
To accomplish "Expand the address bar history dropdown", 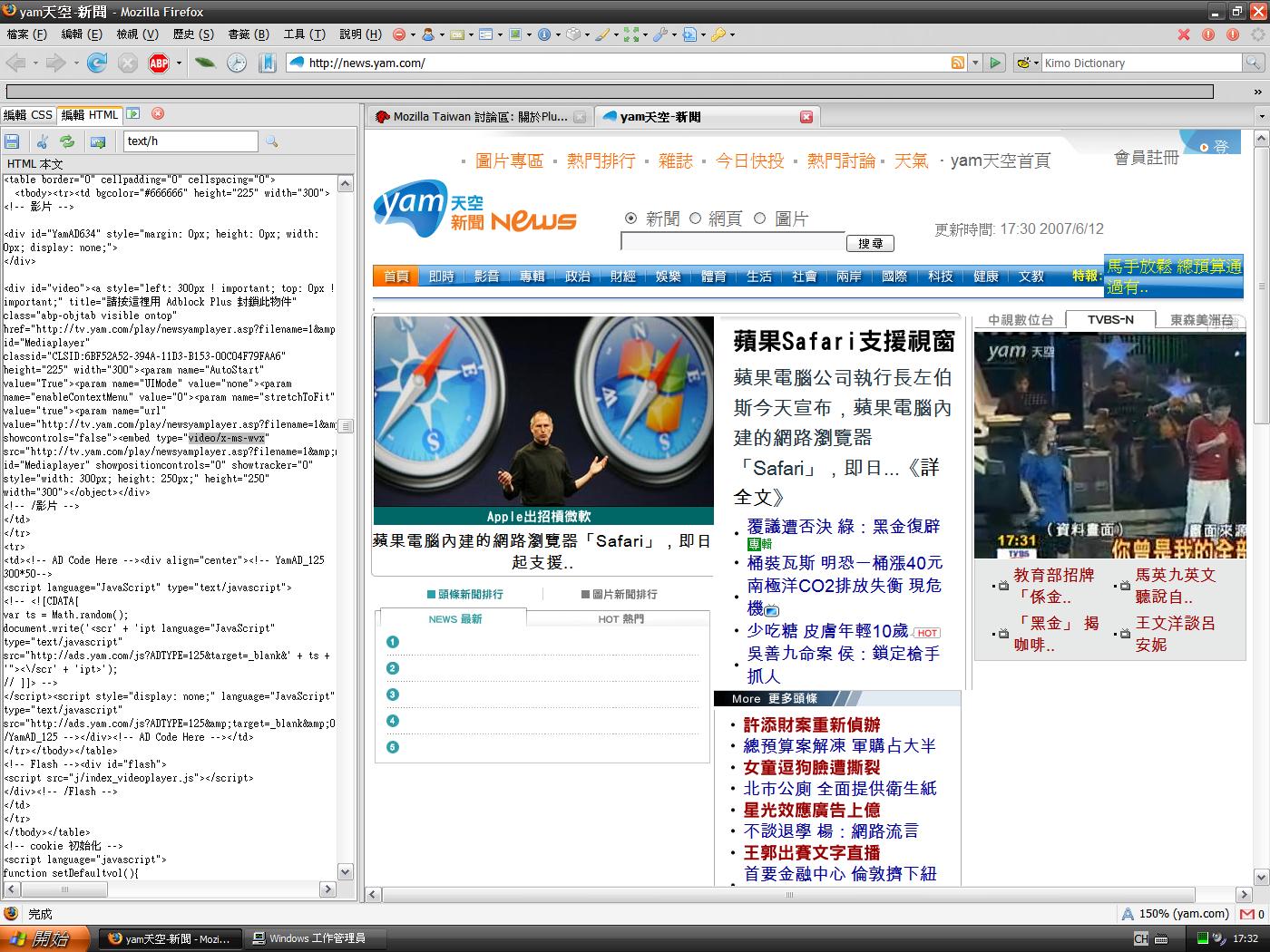I will (x=975, y=63).
